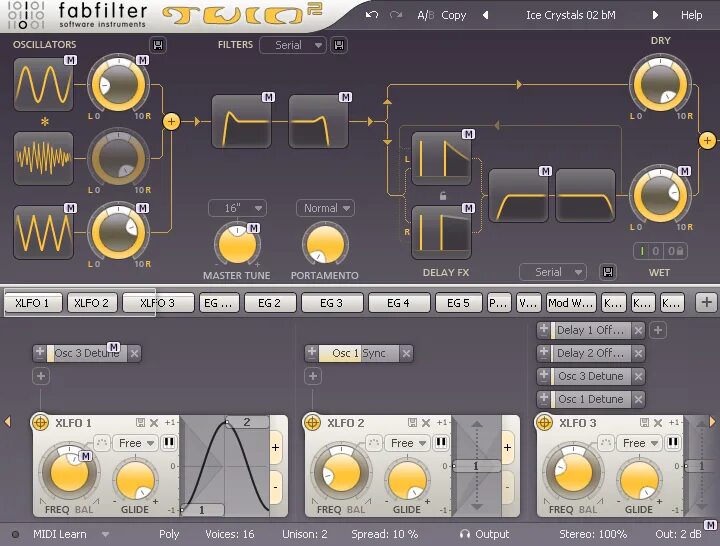Click the first filter shape display
The height and width of the screenshot is (546, 720).
click(242, 122)
